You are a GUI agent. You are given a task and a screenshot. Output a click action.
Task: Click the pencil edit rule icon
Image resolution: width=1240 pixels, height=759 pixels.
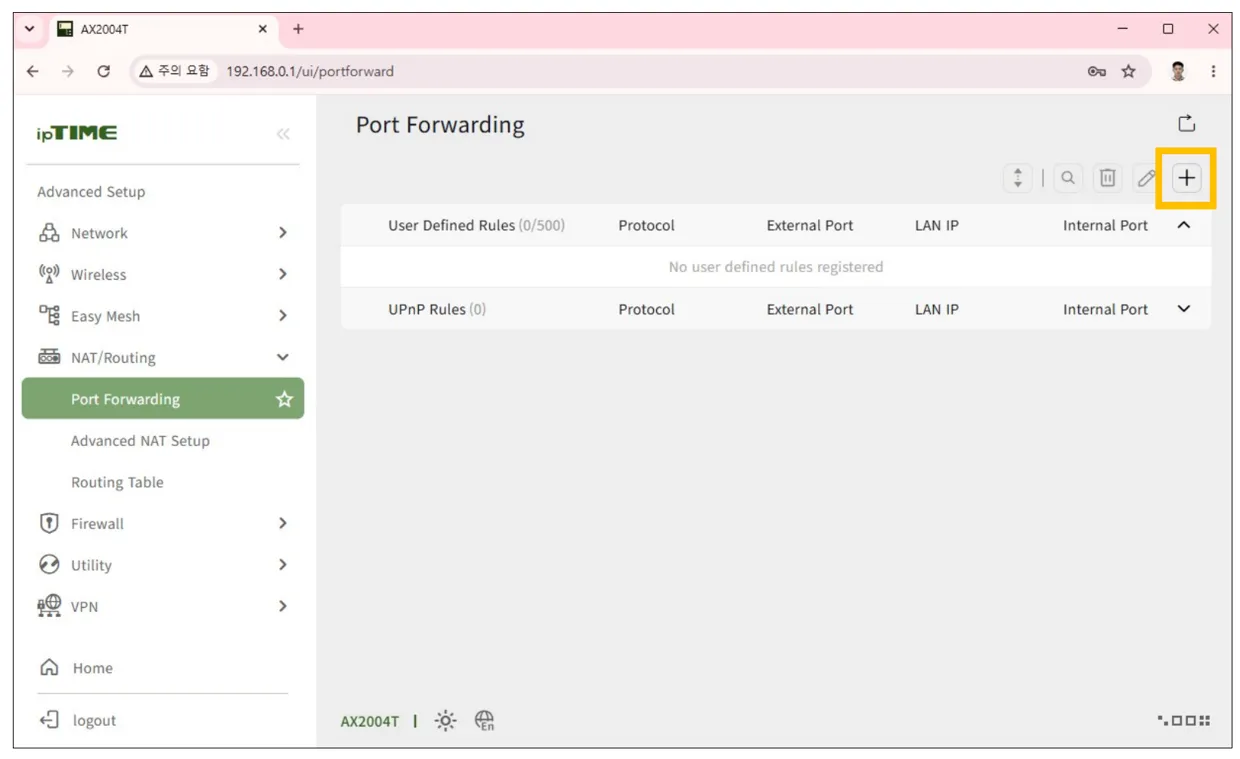pyautogui.click(x=1146, y=178)
